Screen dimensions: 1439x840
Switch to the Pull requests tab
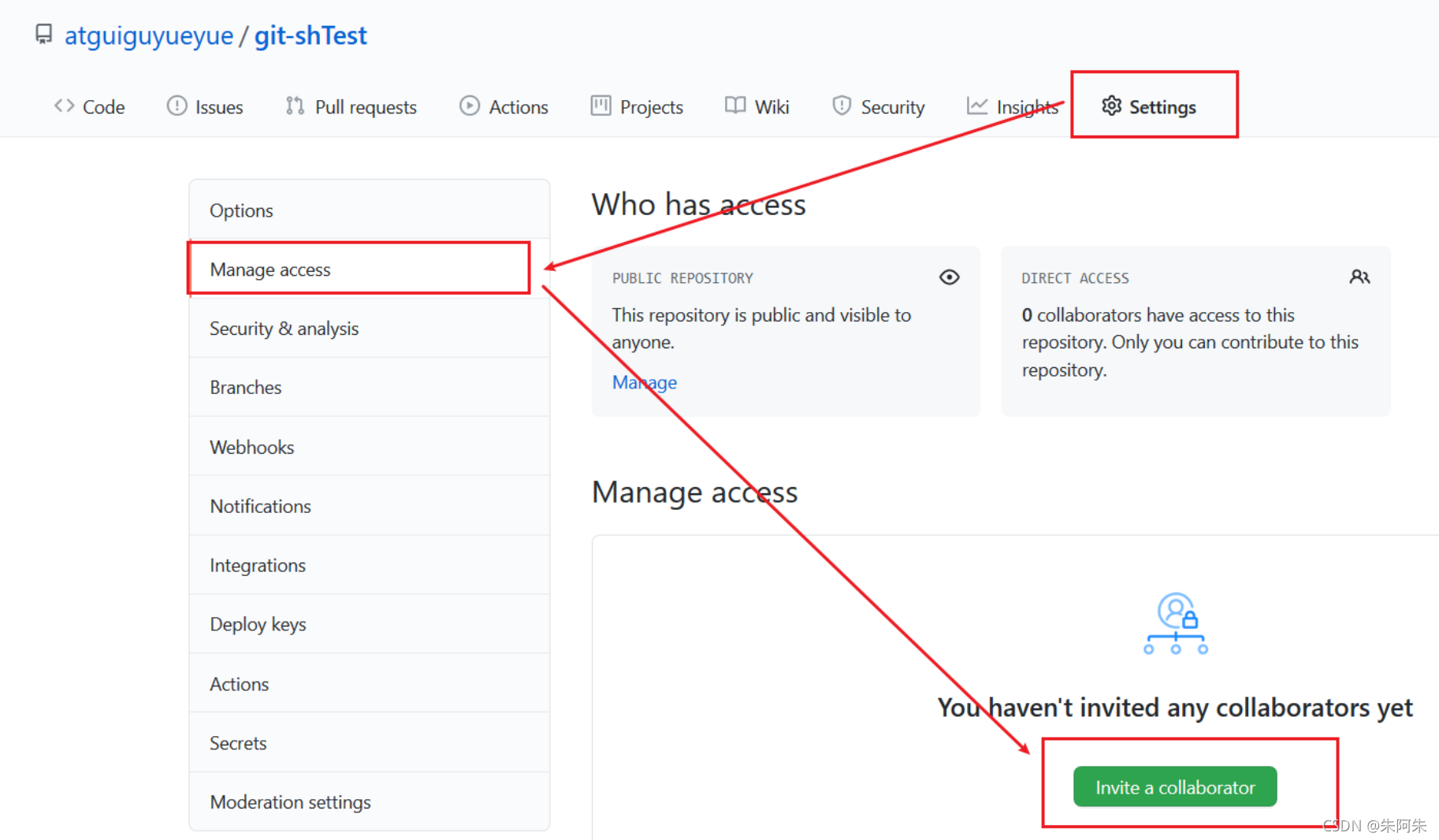[351, 106]
